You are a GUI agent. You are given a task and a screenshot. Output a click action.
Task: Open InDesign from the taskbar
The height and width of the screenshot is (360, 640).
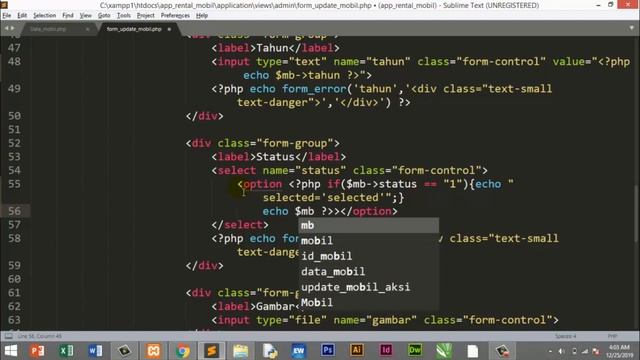pos(386,351)
